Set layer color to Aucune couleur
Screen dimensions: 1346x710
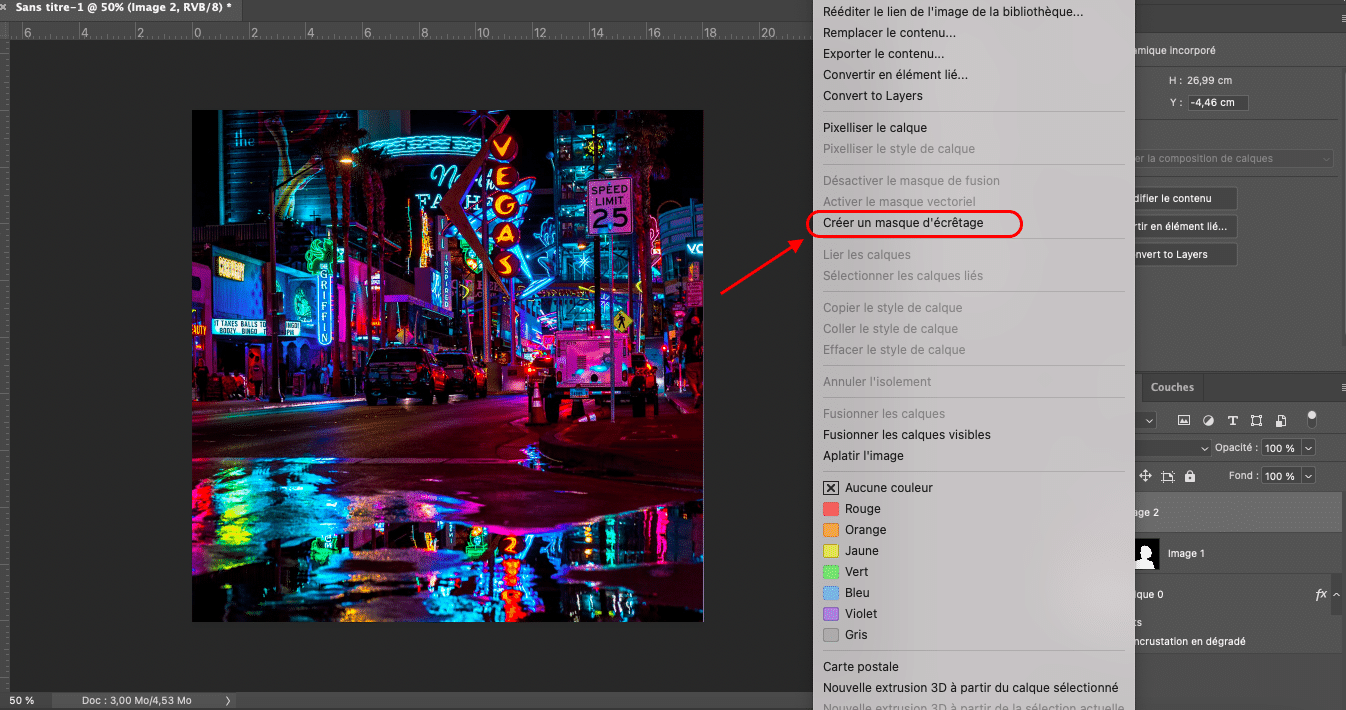point(877,488)
